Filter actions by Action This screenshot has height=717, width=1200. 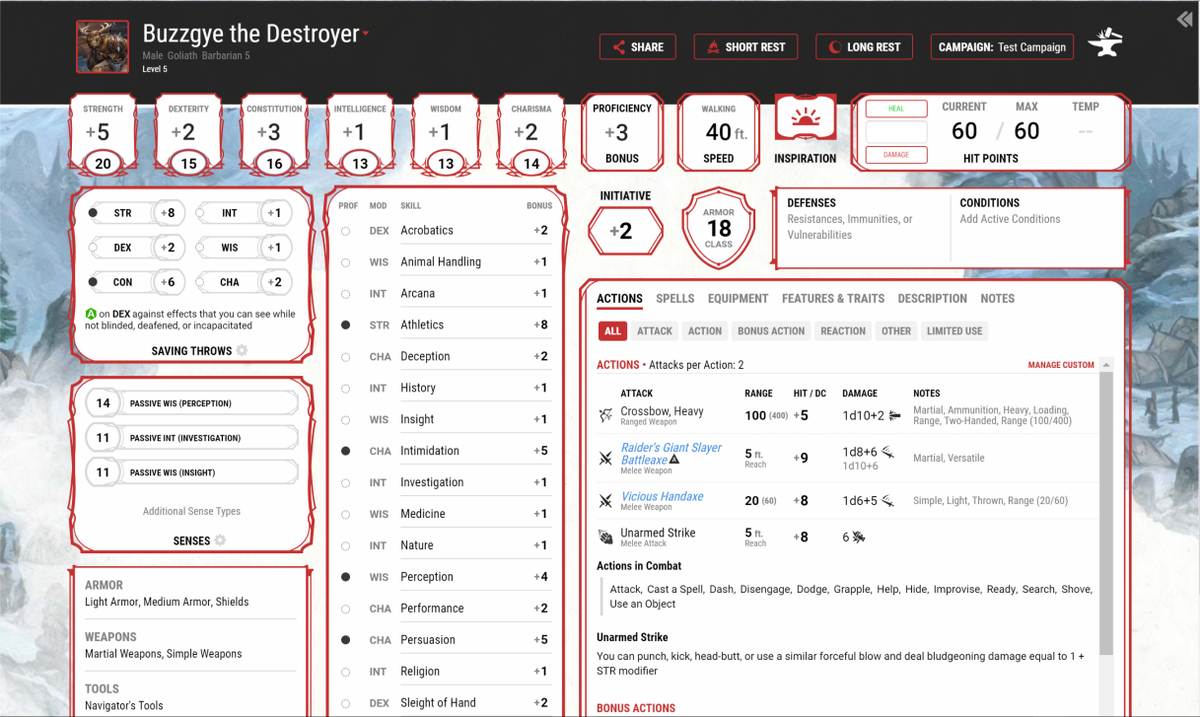pyautogui.click(x=705, y=331)
